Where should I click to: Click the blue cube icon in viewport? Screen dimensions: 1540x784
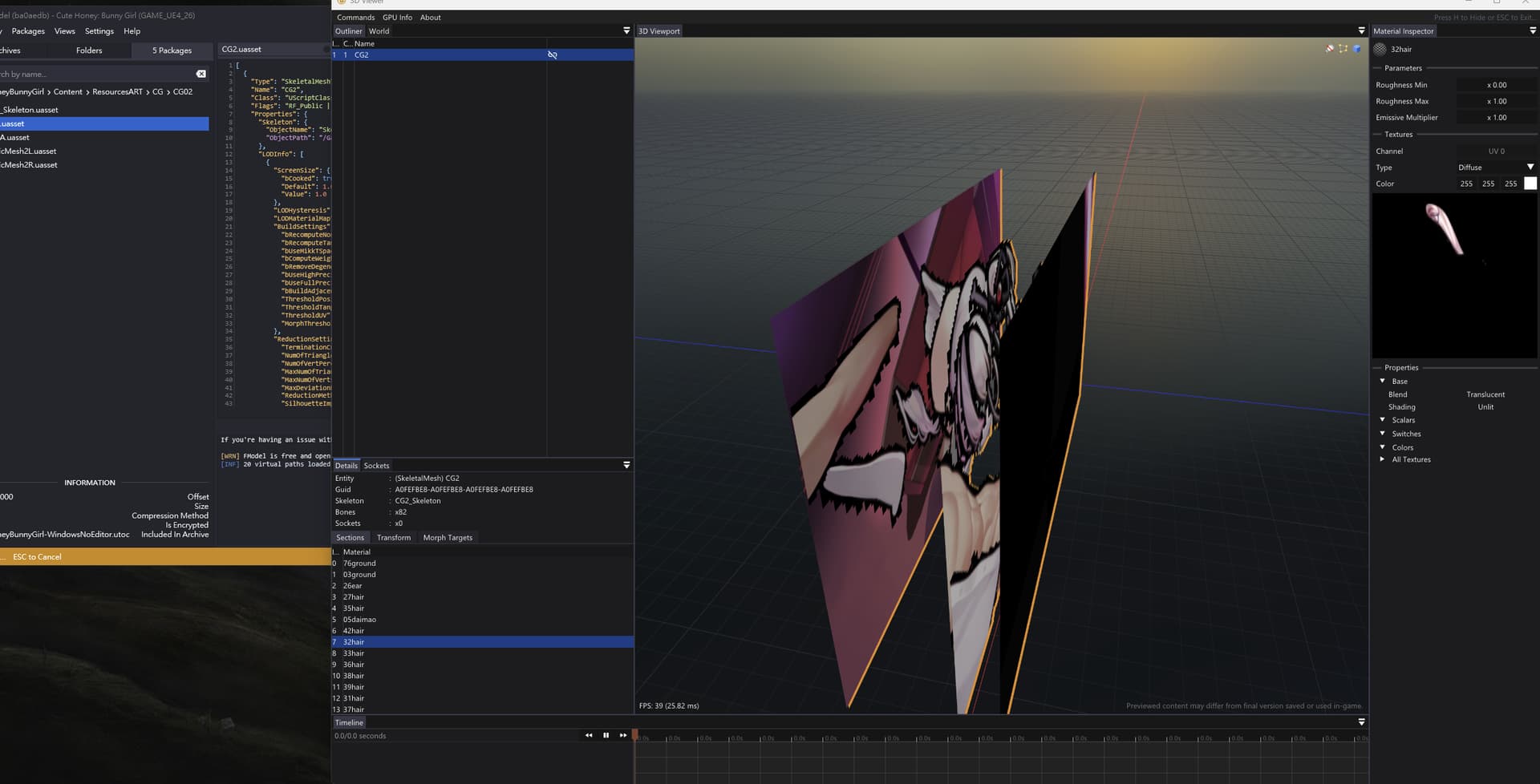point(1357,49)
